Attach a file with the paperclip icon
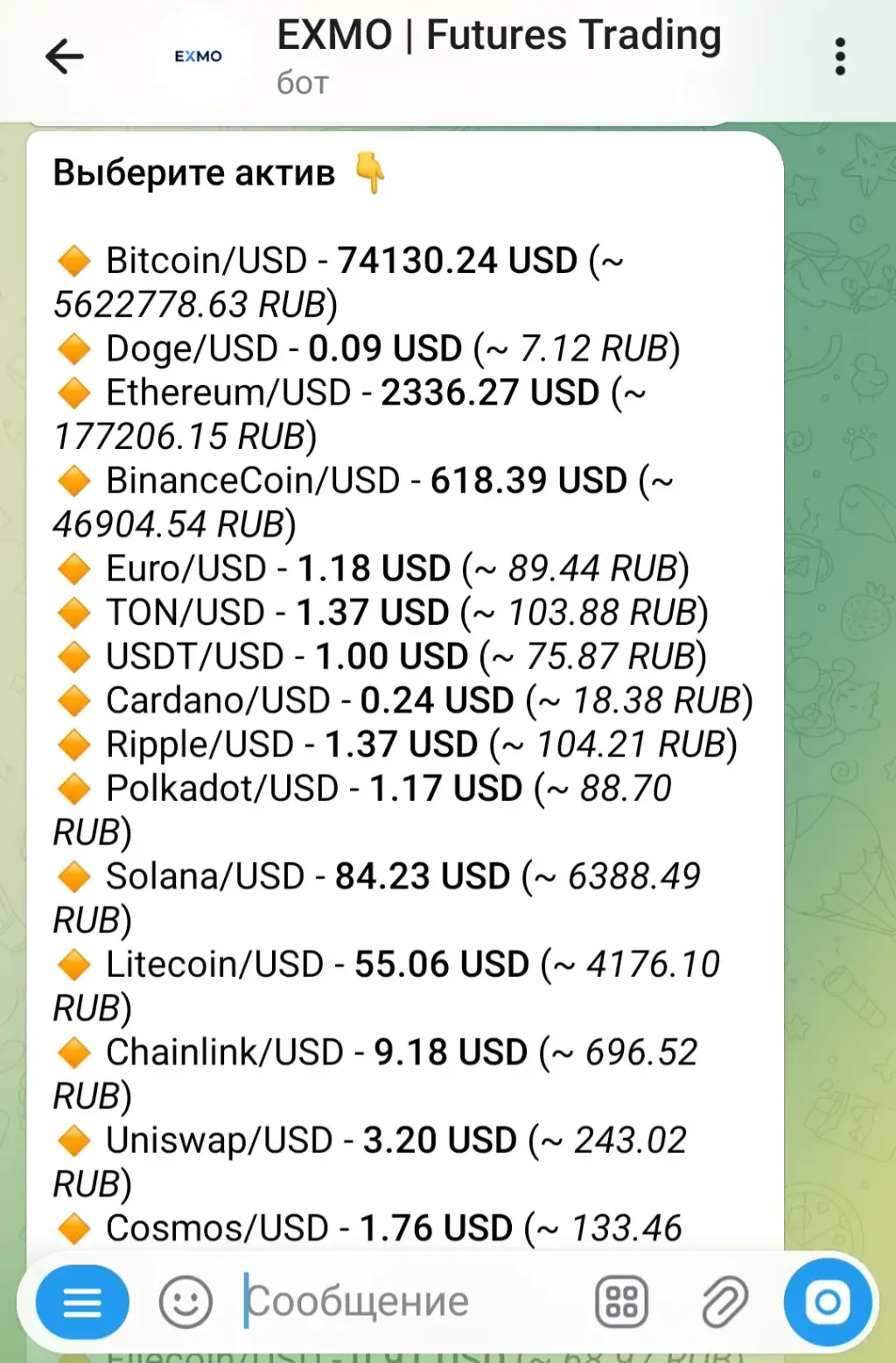This screenshot has width=896, height=1363. pos(725,1302)
